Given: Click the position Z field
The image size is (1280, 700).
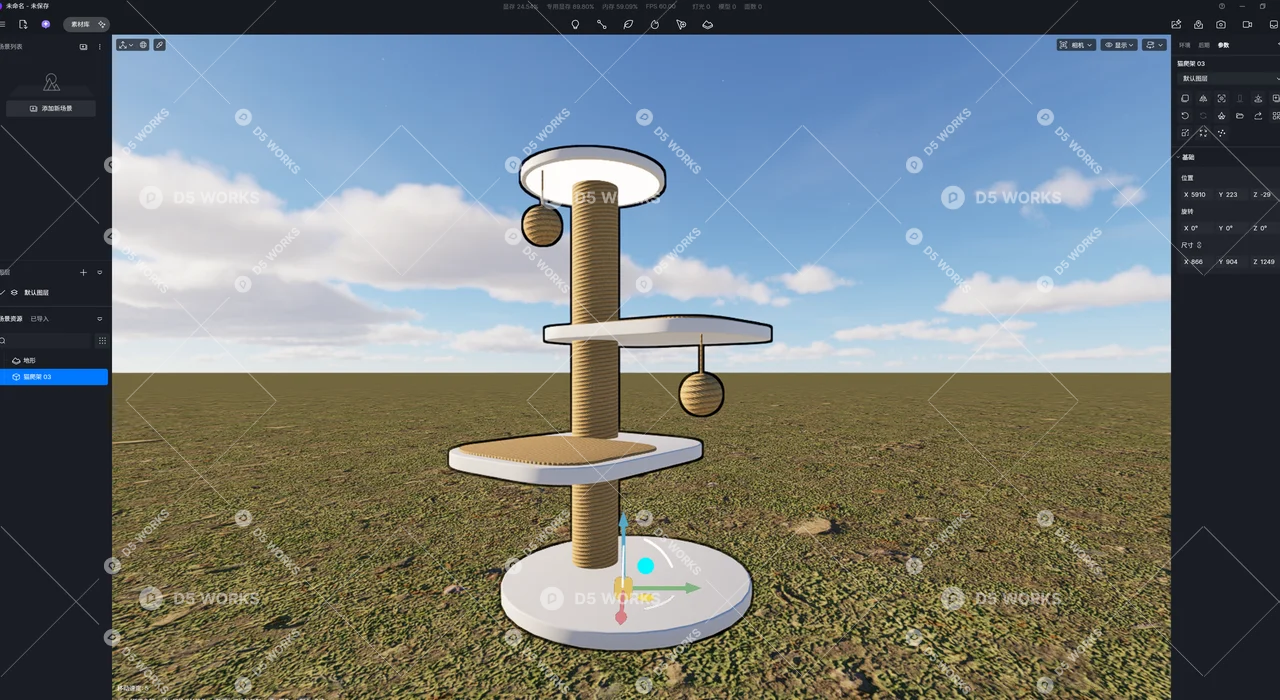Looking at the screenshot, I should tap(1264, 195).
